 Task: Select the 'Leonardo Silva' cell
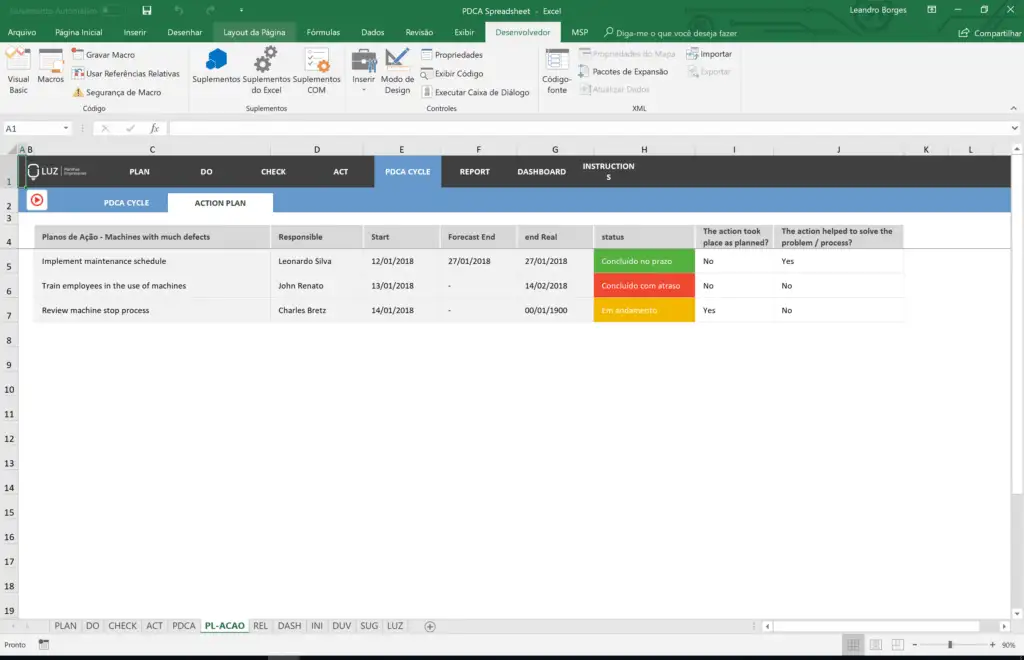tap(317, 261)
